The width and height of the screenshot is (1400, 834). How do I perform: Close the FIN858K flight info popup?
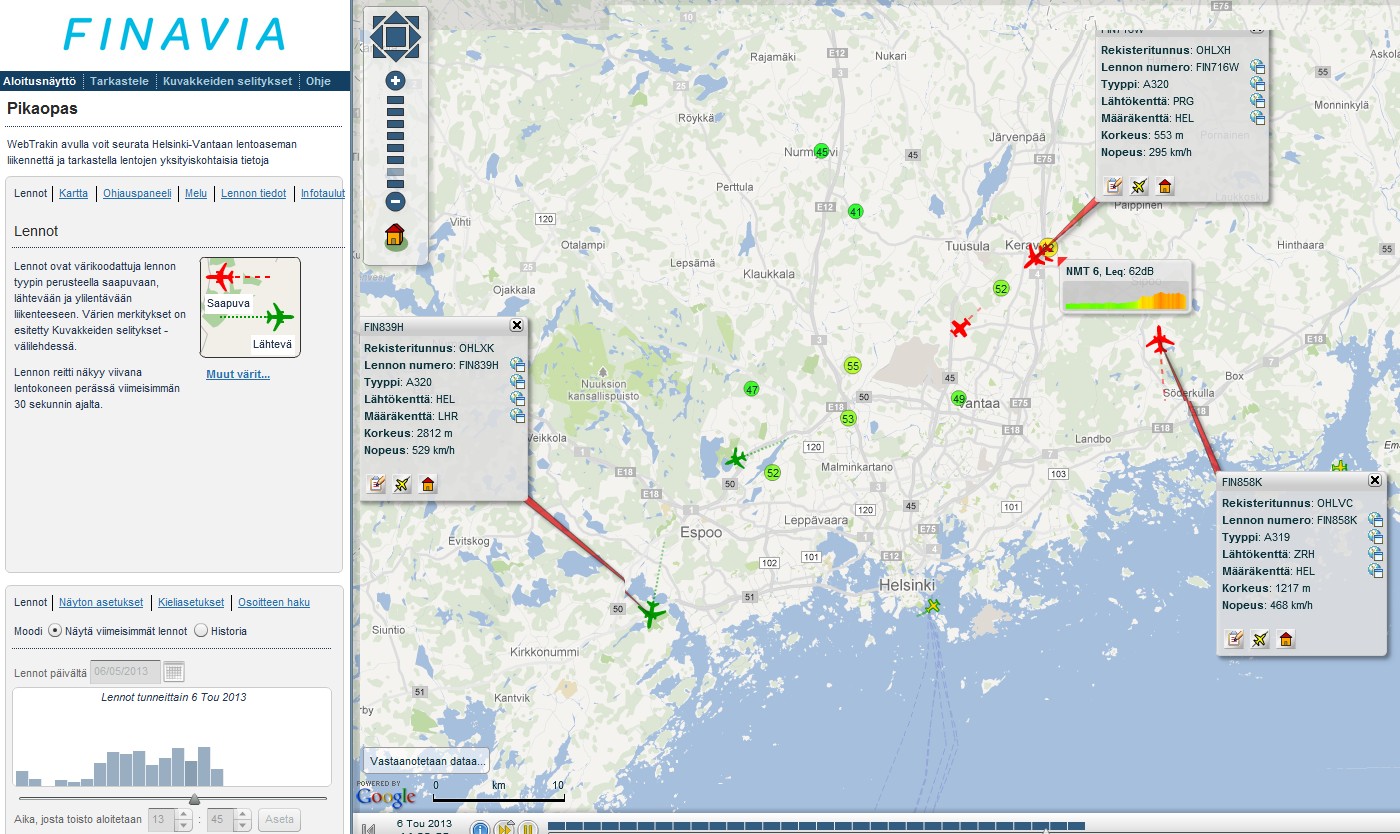1375,481
